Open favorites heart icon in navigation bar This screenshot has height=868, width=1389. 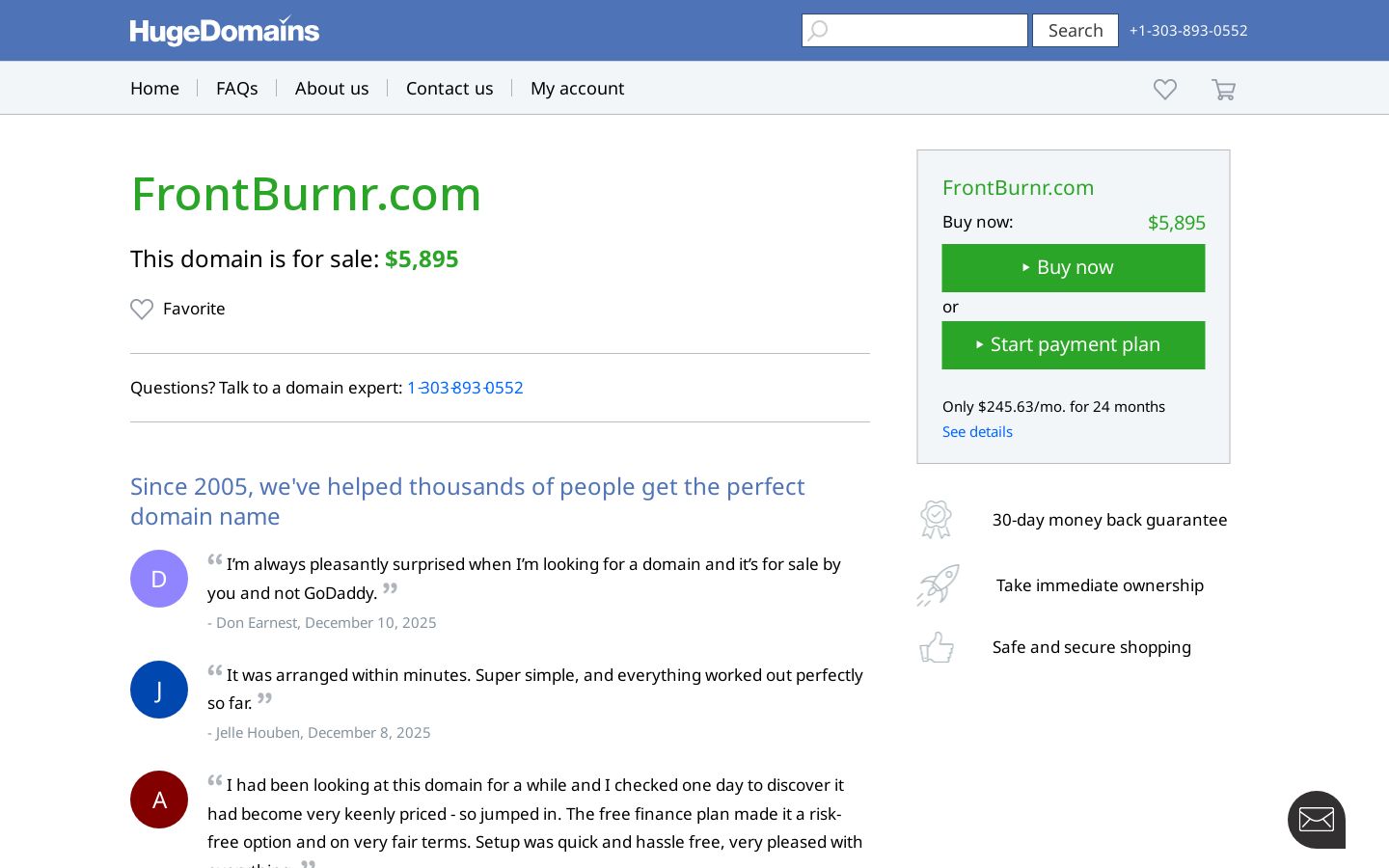point(1165,89)
